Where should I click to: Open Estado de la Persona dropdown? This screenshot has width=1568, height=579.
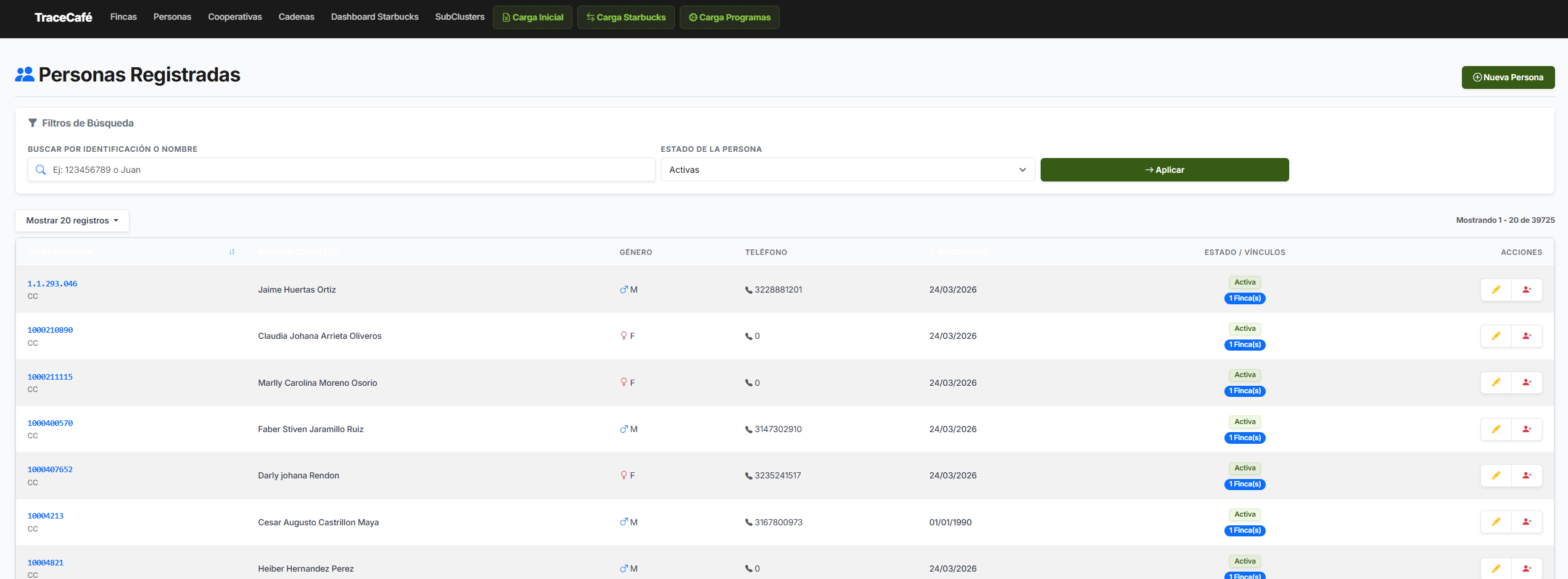coord(848,170)
